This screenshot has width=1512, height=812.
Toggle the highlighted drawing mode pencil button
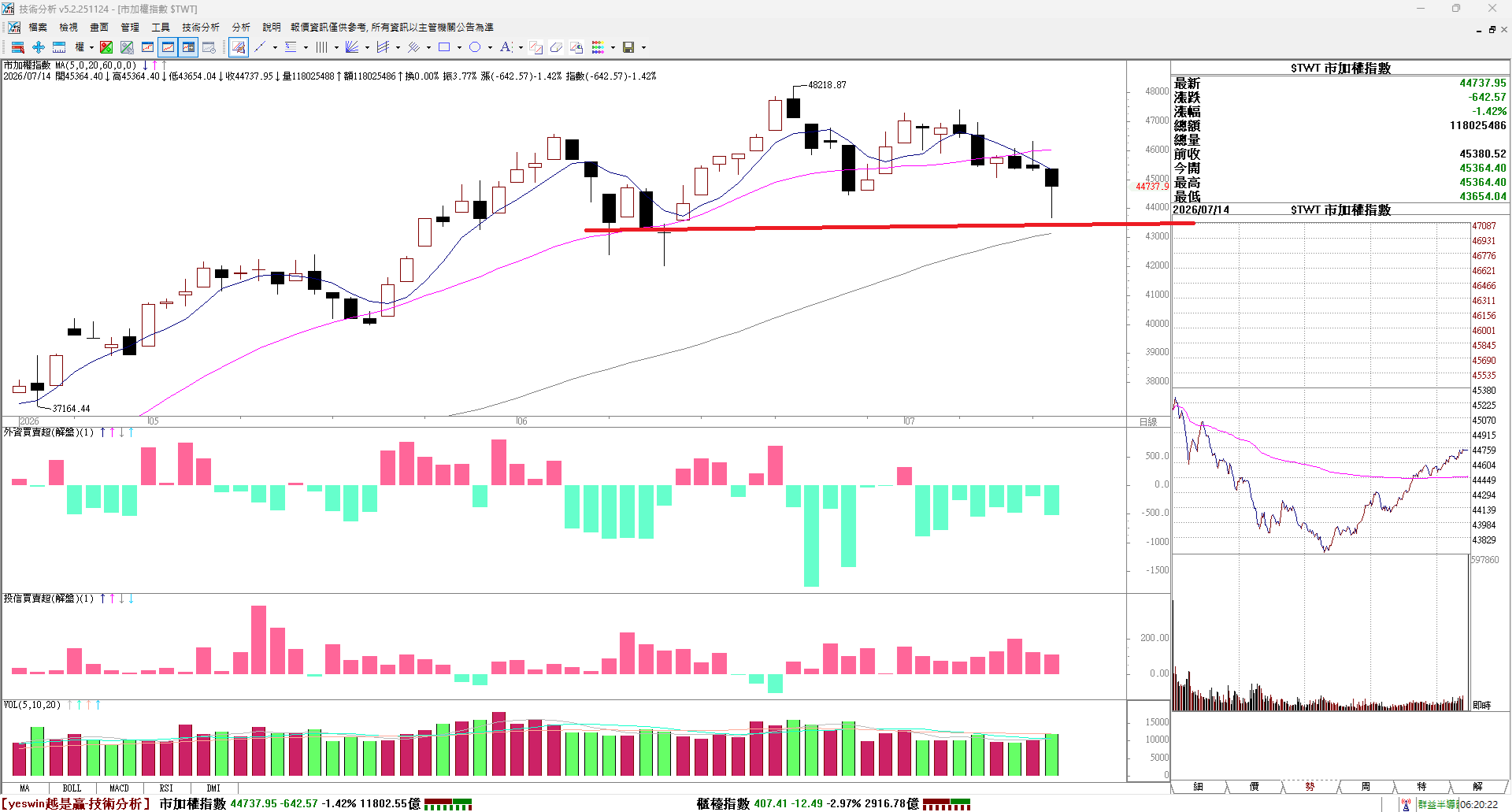point(239,47)
